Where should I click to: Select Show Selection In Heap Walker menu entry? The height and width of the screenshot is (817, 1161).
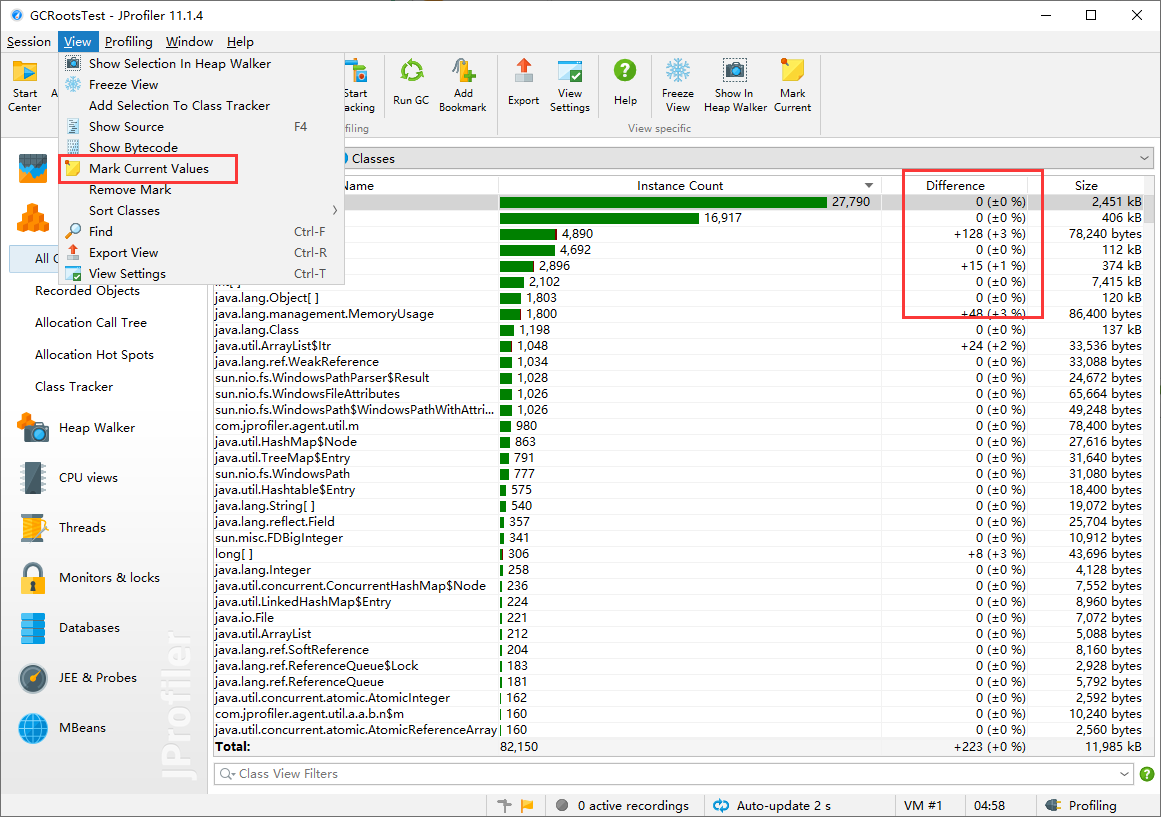pyautogui.click(x=201, y=64)
